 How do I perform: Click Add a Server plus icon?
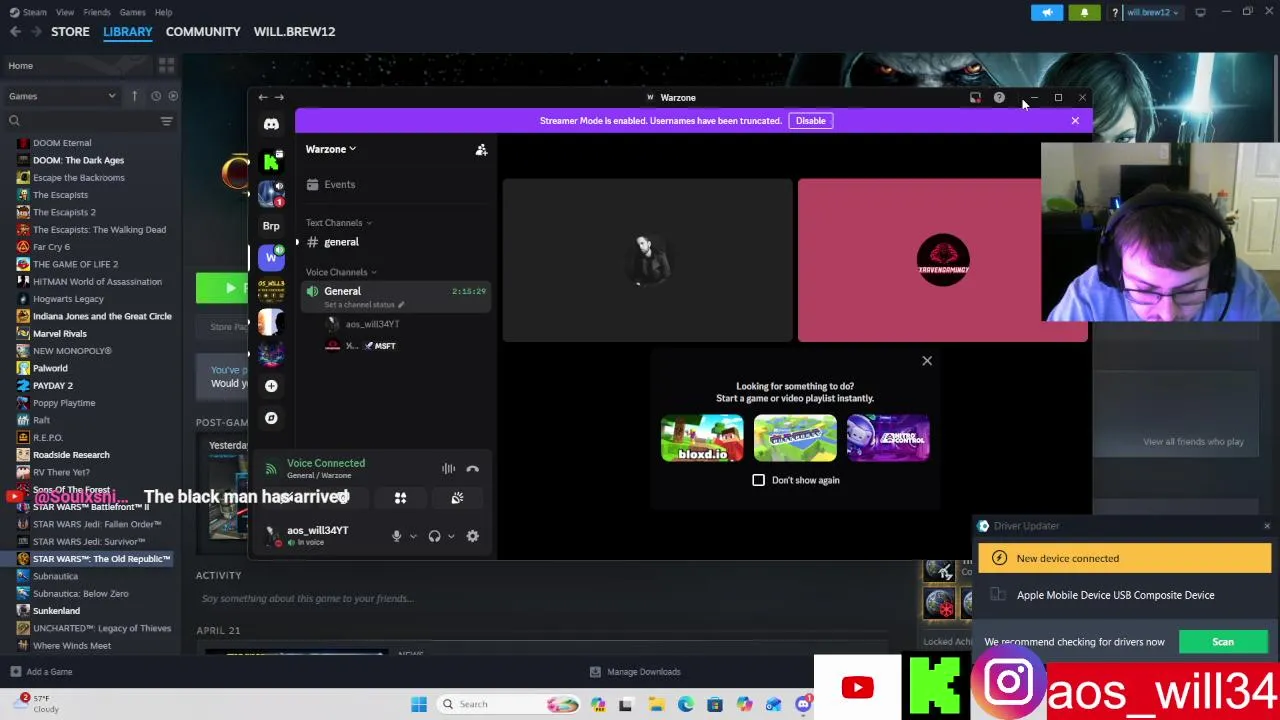pos(271,386)
